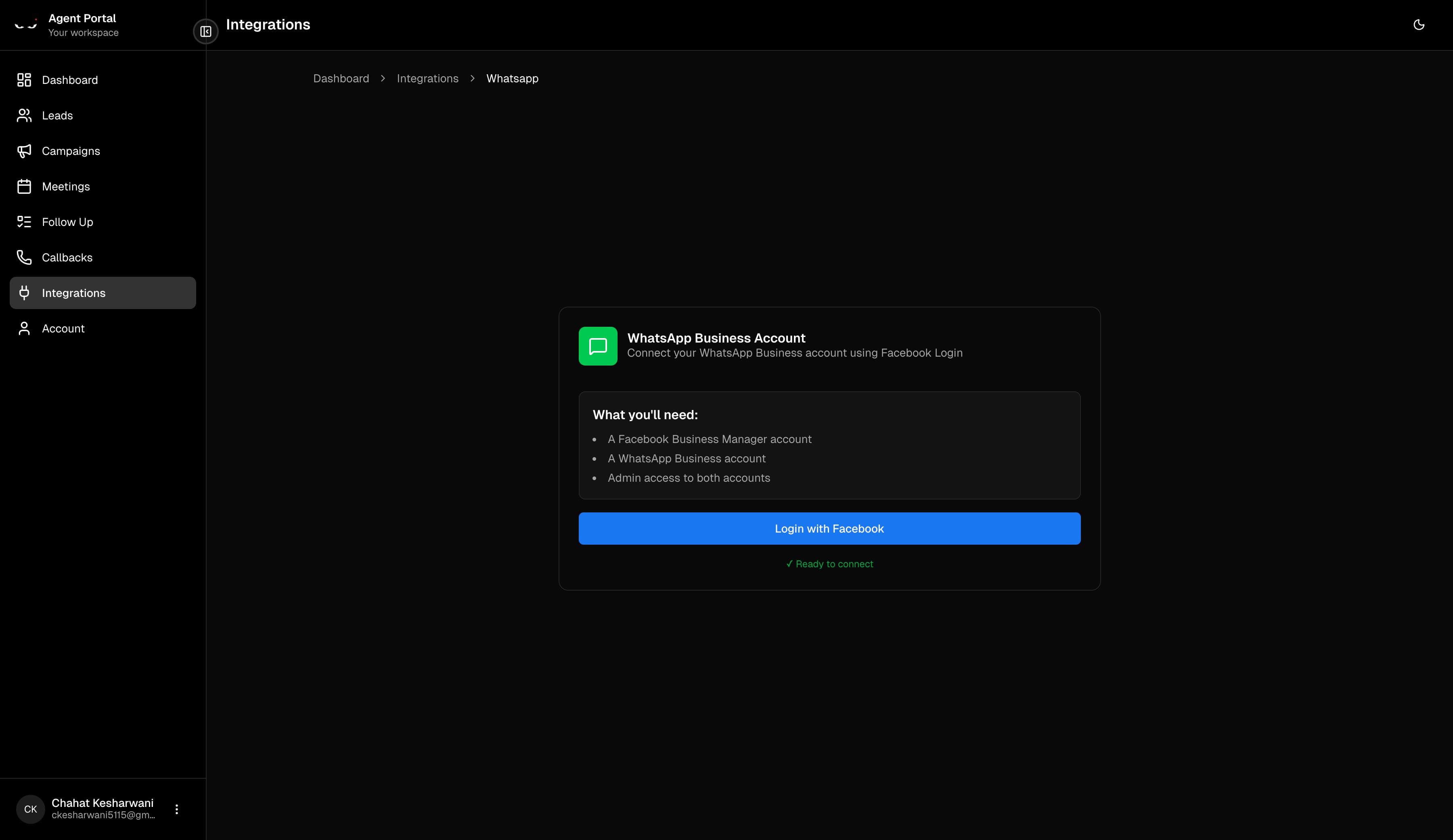Open user options three-dot menu

[176, 809]
